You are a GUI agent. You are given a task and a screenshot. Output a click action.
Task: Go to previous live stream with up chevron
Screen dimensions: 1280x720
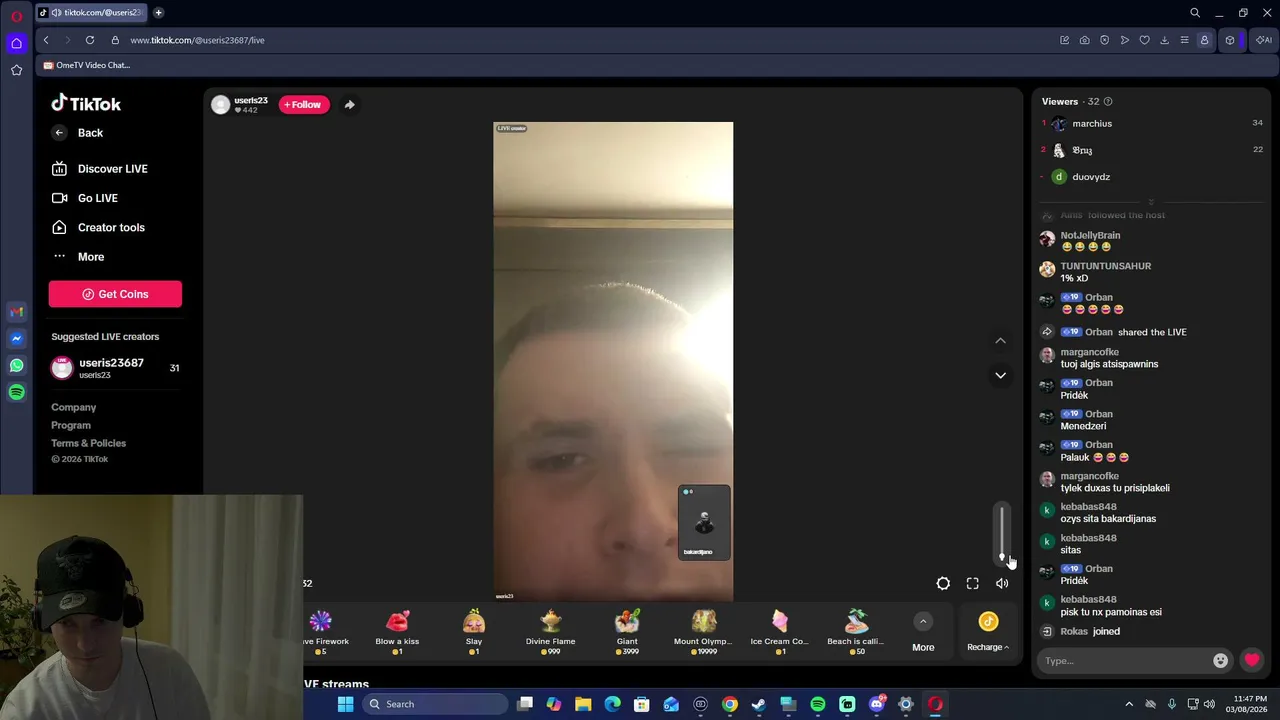pyautogui.click(x=1000, y=341)
